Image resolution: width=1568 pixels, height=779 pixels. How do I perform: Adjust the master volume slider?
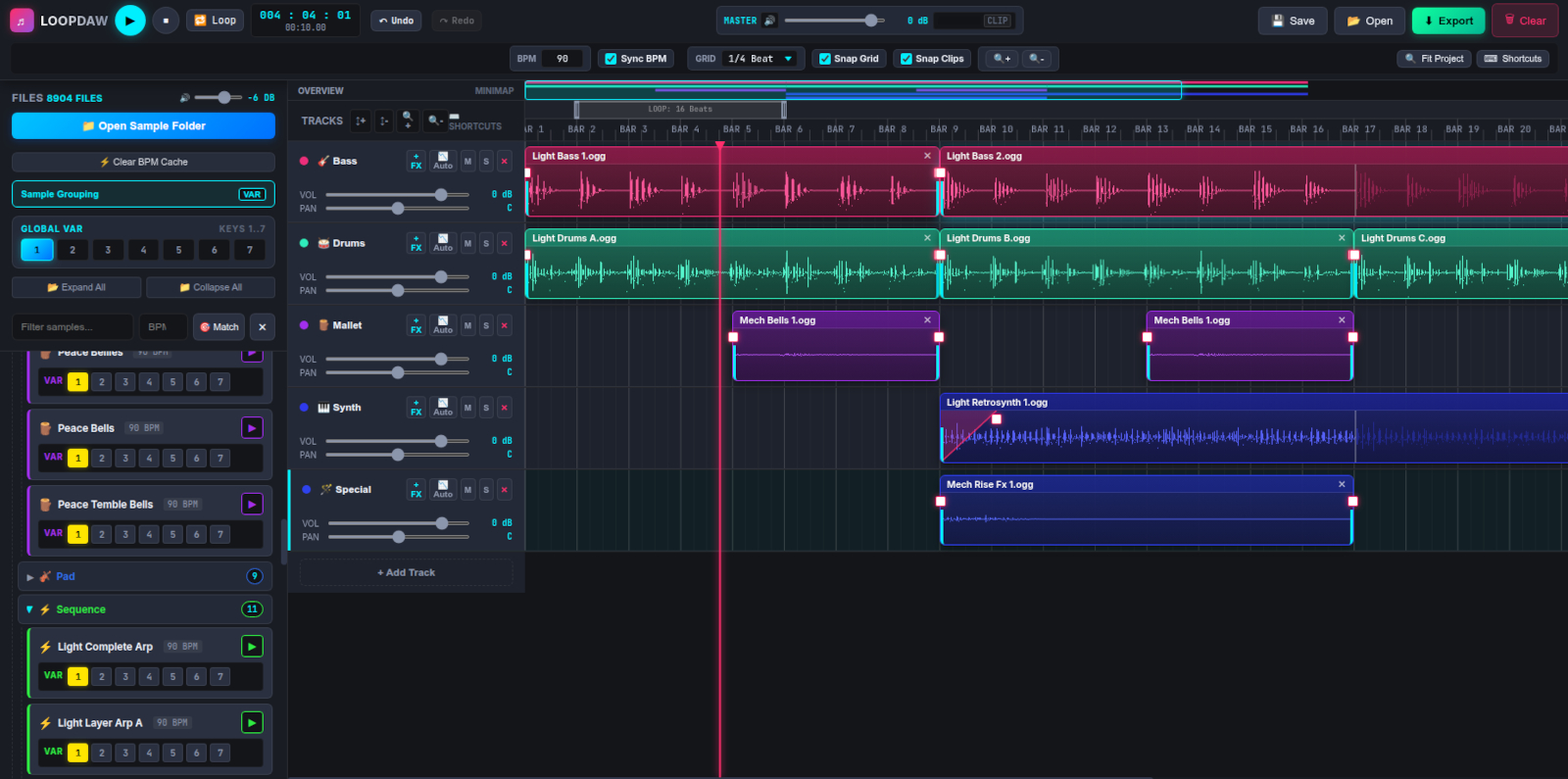834,21
